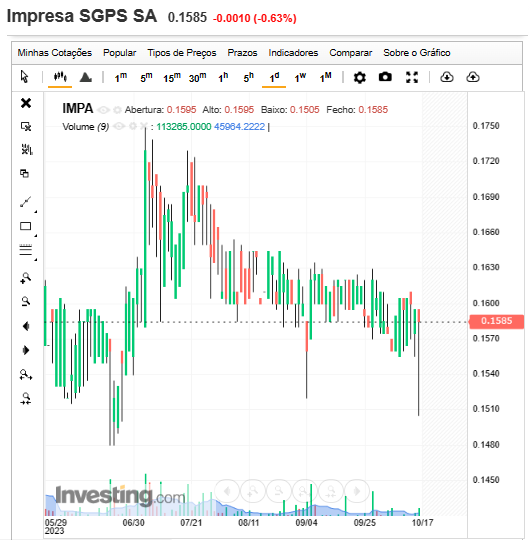The height and width of the screenshot is (540, 531).
Task: Open the Tipos de Preços menu
Action: click(182, 53)
